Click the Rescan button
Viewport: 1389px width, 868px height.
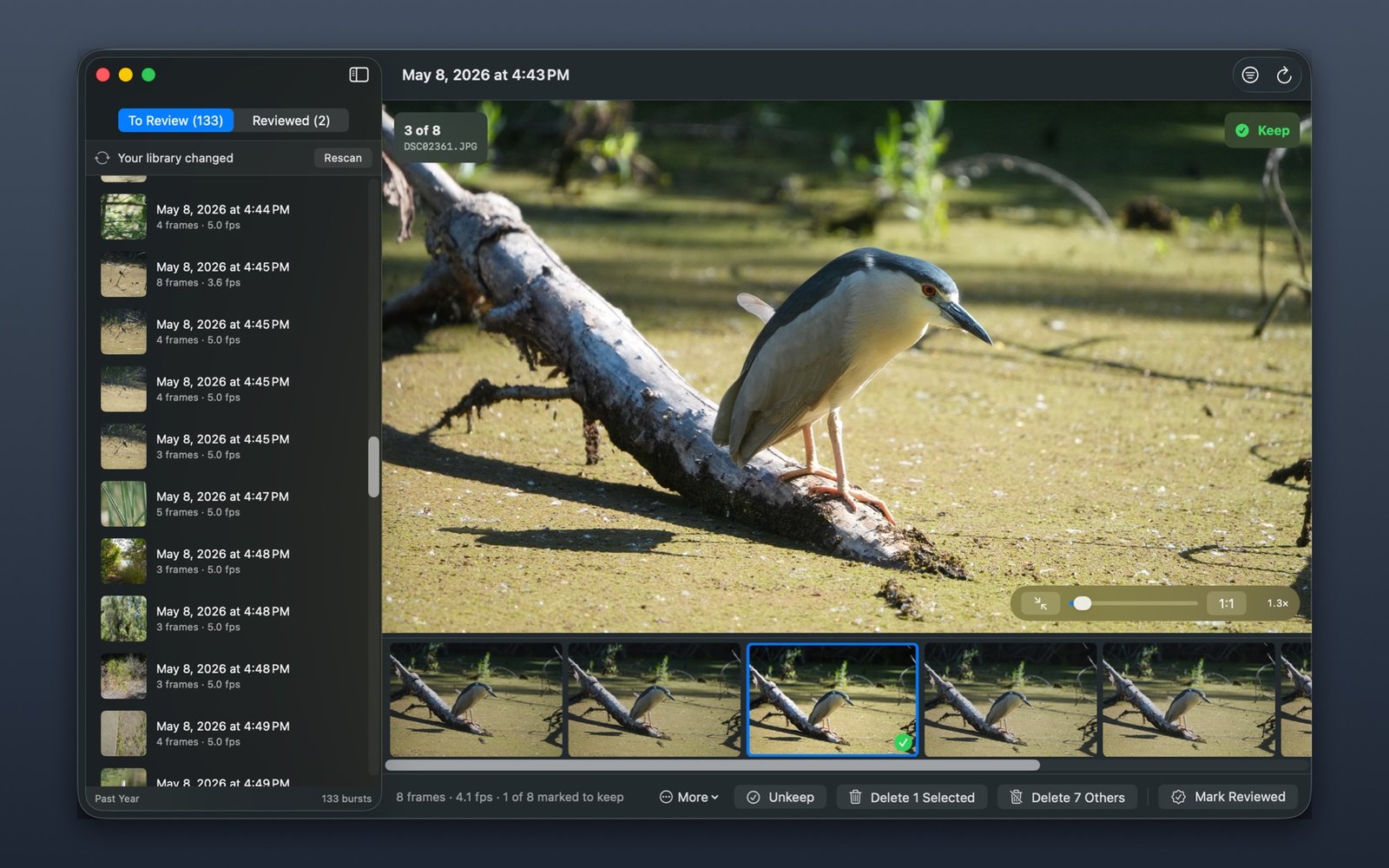[x=343, y=158]
